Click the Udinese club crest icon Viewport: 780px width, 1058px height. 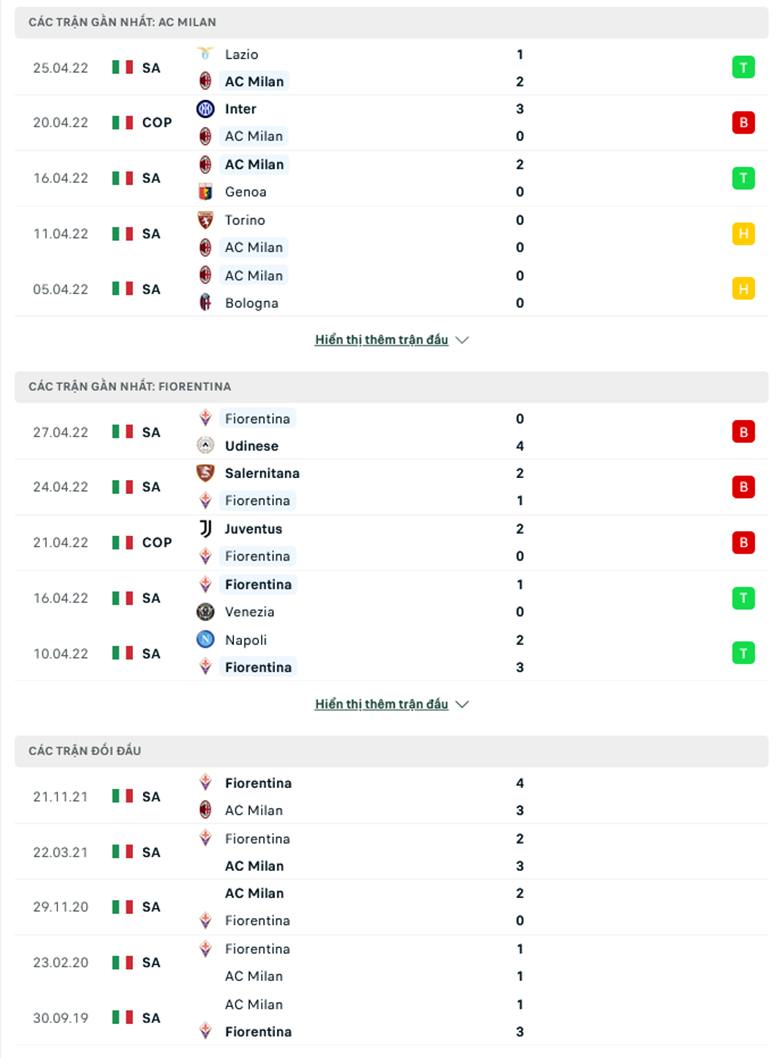(x=205, y=445)
